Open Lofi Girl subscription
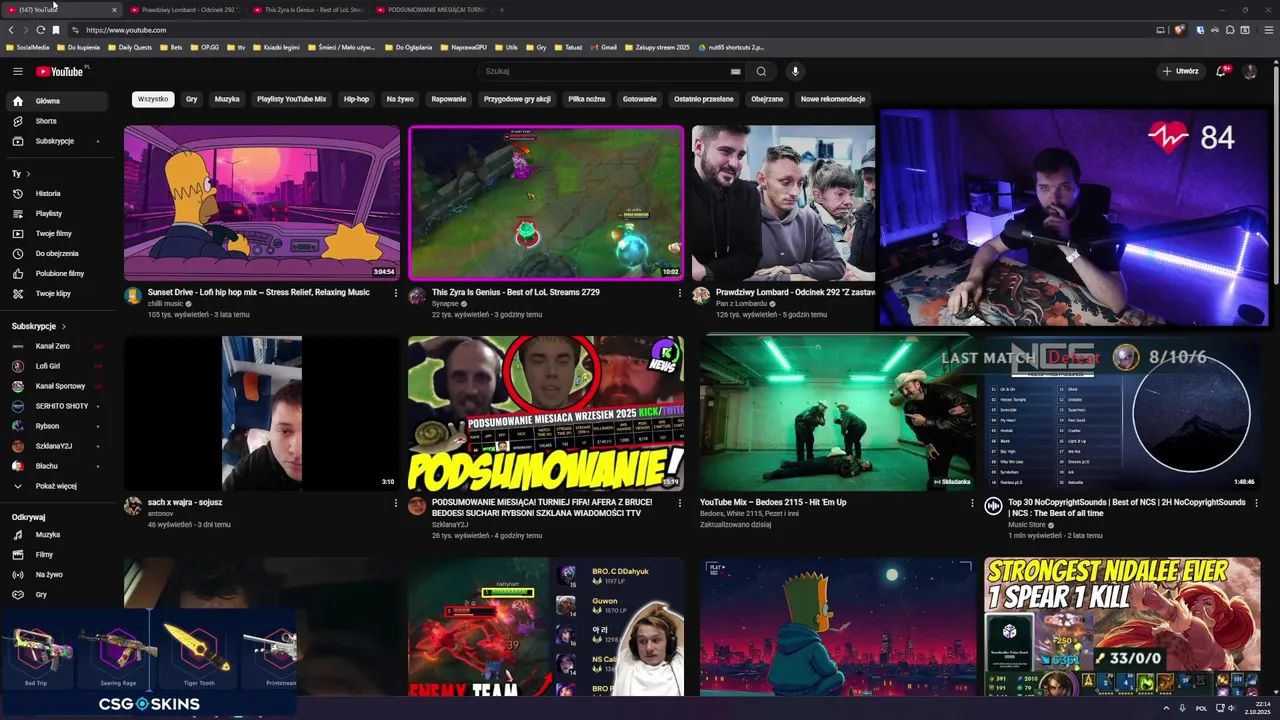Image resolution: width=1280 pixels, height=720 pixels. [x=57, y=366]
